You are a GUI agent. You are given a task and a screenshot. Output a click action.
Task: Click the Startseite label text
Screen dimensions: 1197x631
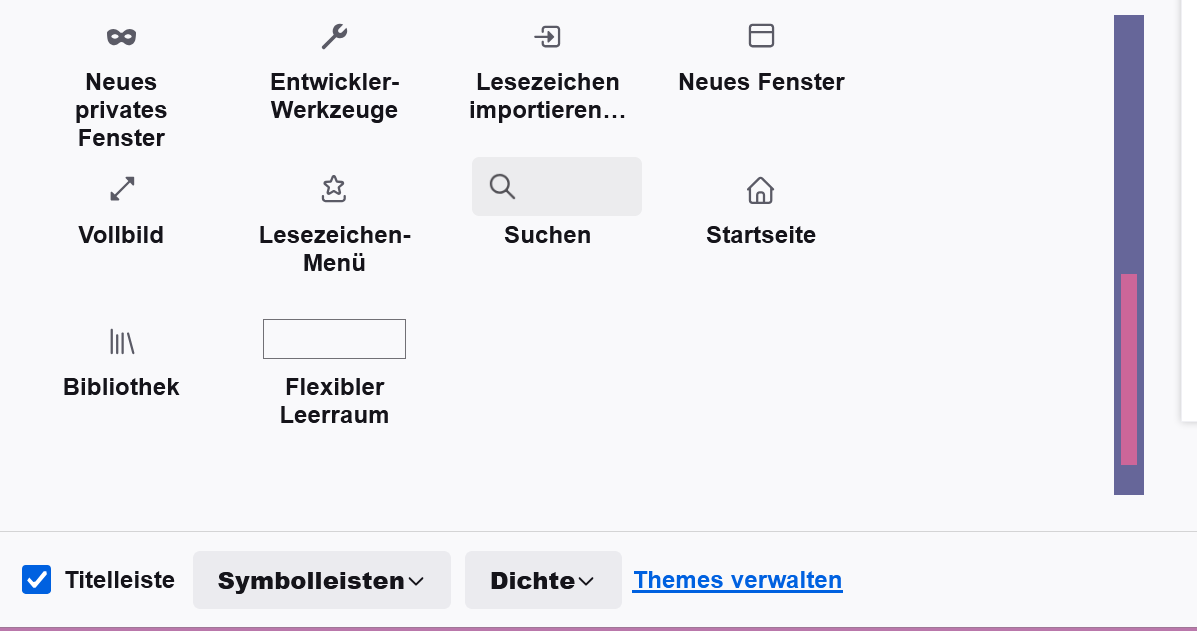coord(760,235)
